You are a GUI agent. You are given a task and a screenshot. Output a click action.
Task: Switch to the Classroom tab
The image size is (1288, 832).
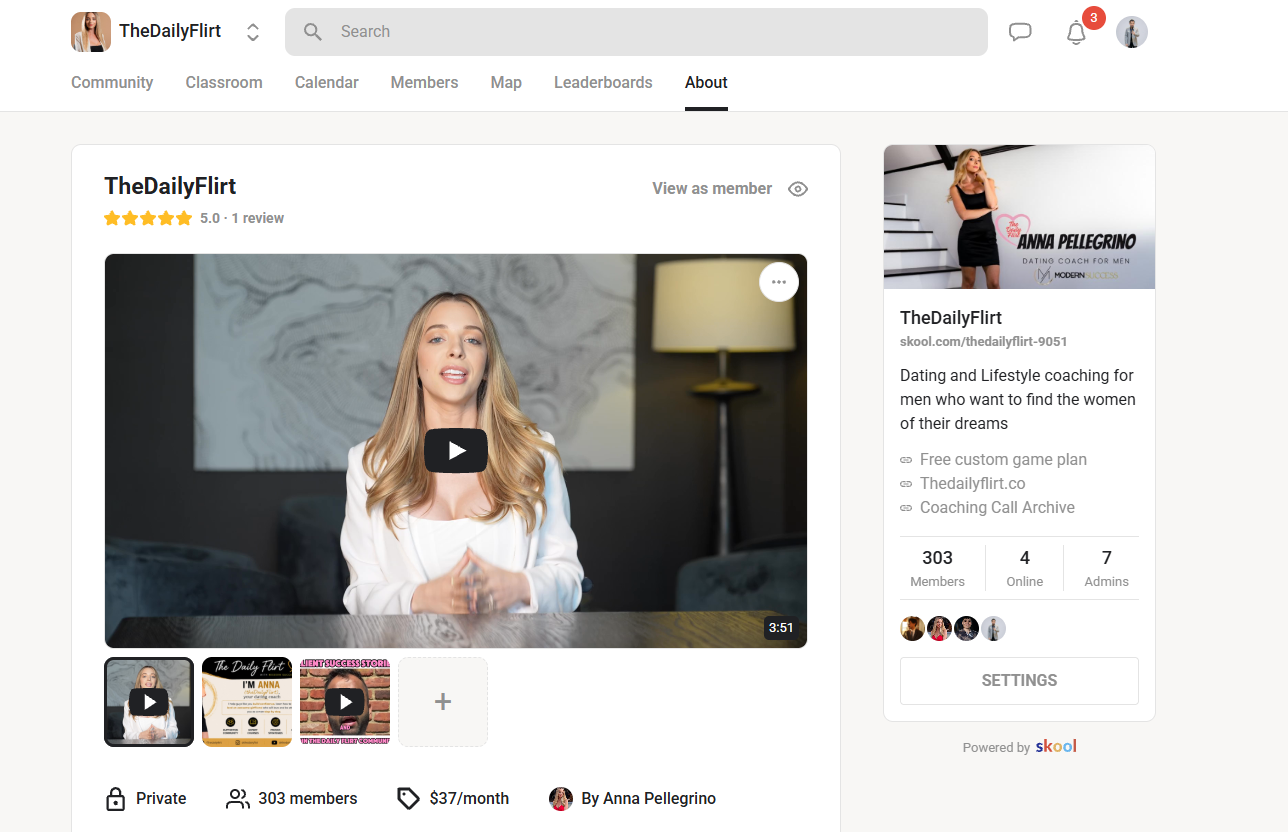[x=224, y=83]
